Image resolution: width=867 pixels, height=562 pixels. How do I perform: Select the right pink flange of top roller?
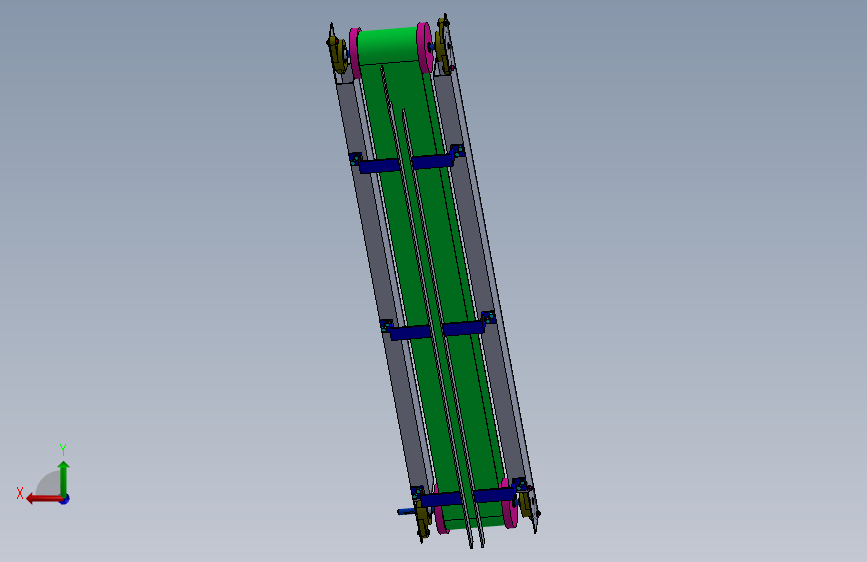[424, 47]
